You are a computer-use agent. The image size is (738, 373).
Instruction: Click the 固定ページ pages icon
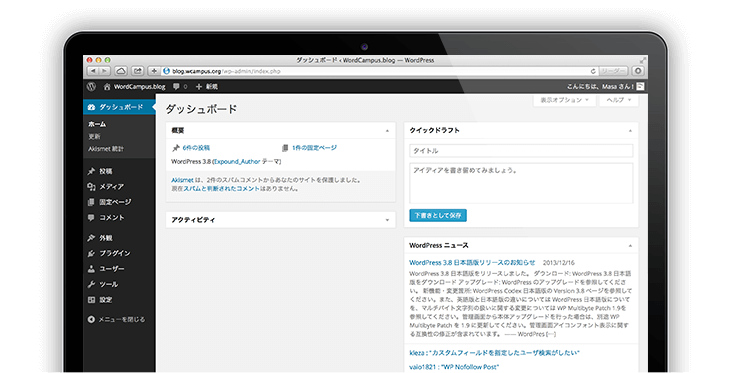coord(91,202)
